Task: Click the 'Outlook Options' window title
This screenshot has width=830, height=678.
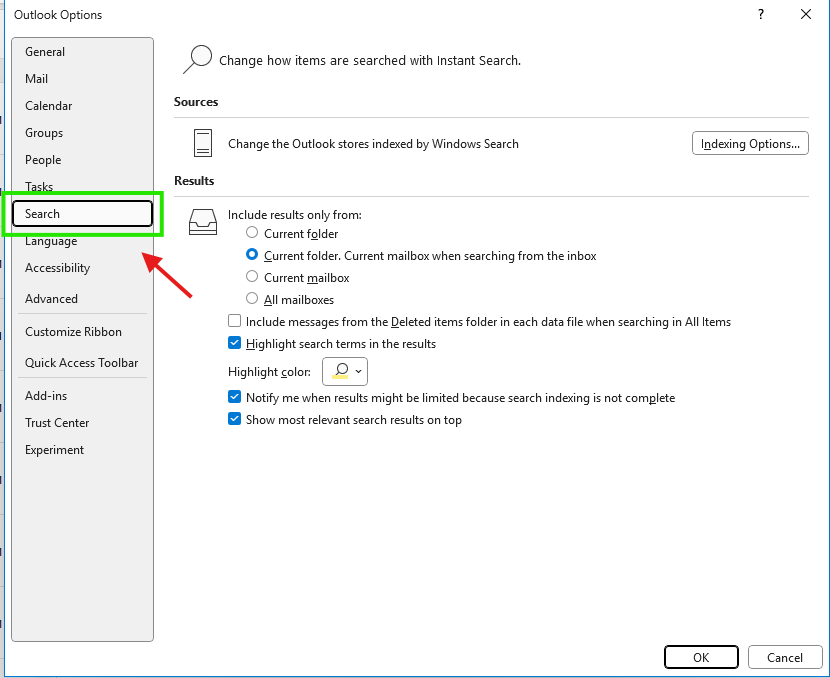Action: [58, 15]
